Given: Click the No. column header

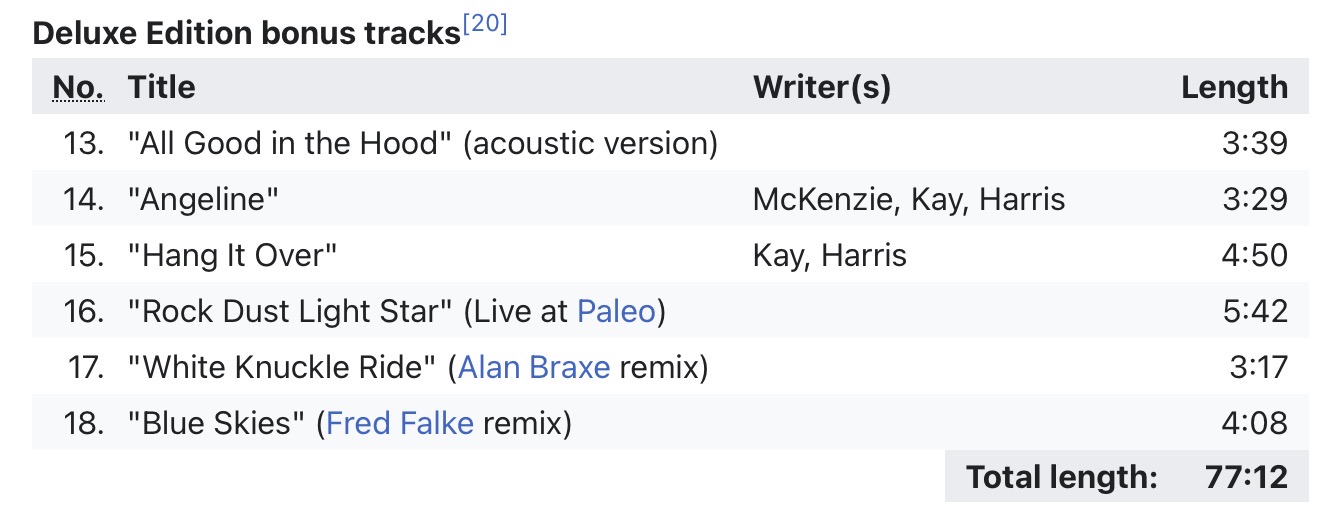Looking at the screenshot, I should tap(79, 87).
